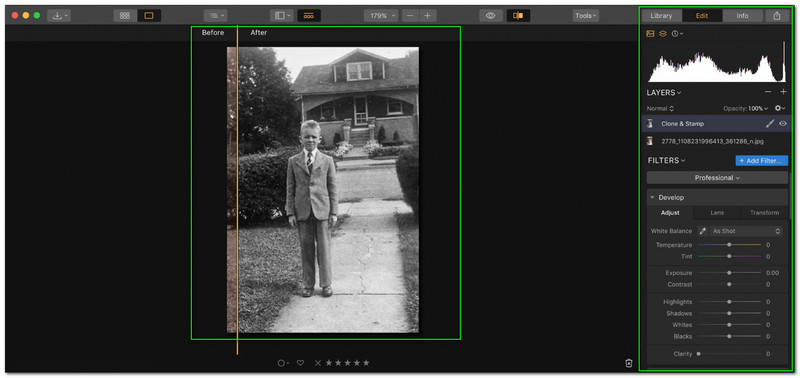Add a new layer with plus icon

tap(783, 92)
